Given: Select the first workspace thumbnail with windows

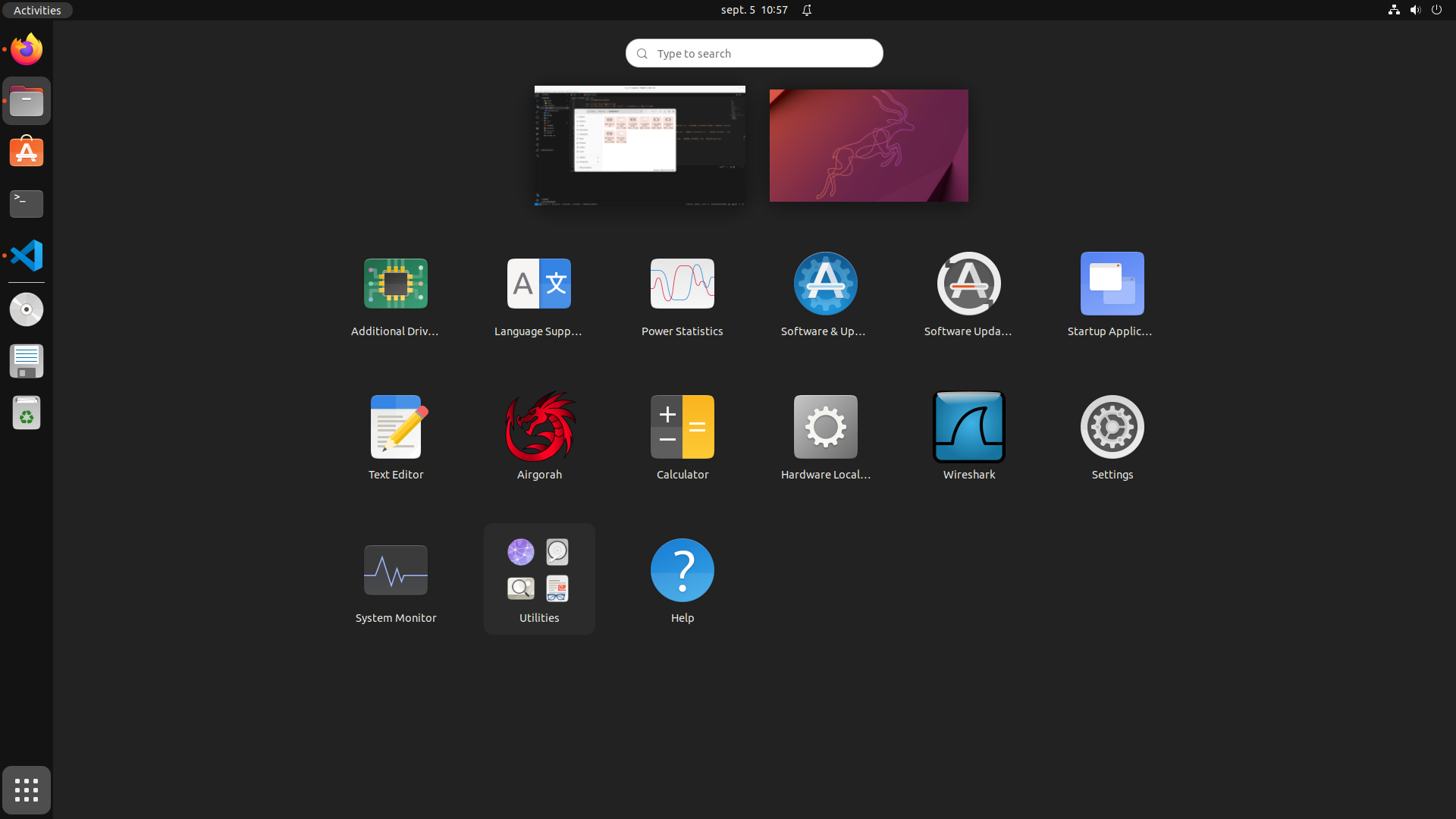Looking at the screenshot, I should click(639, 146).
